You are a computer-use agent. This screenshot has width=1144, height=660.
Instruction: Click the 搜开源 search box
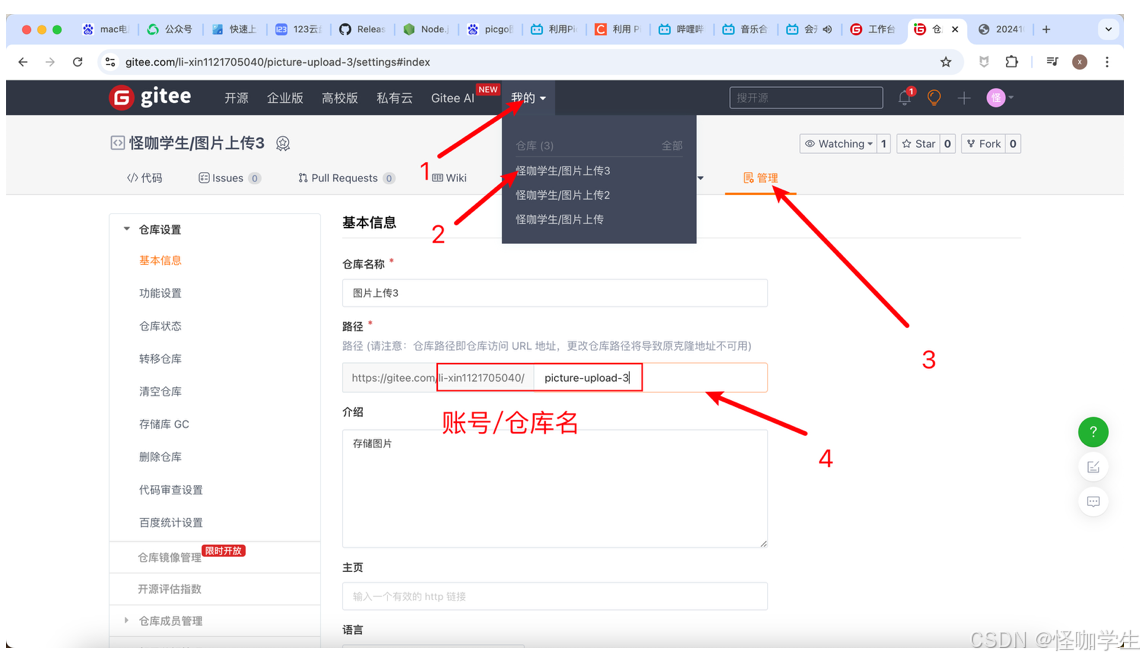coord(805,97)
